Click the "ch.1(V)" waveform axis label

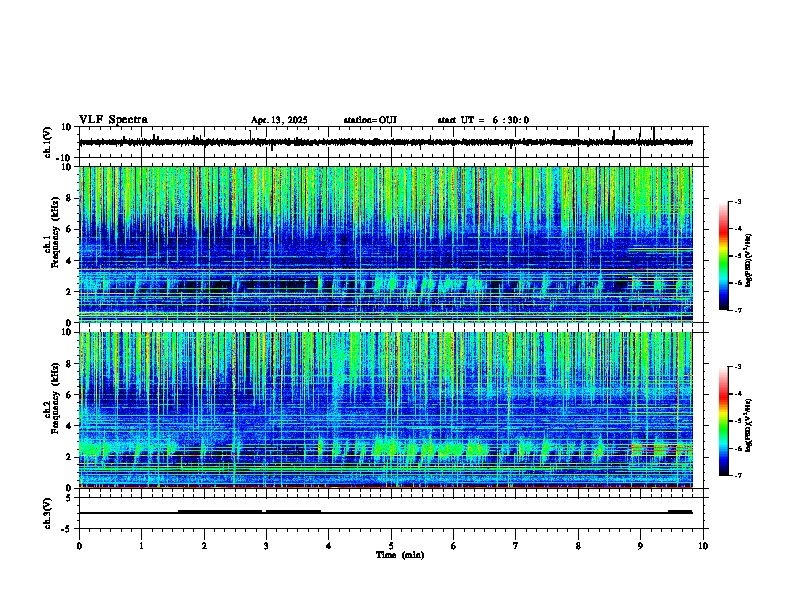pos(48,142)
